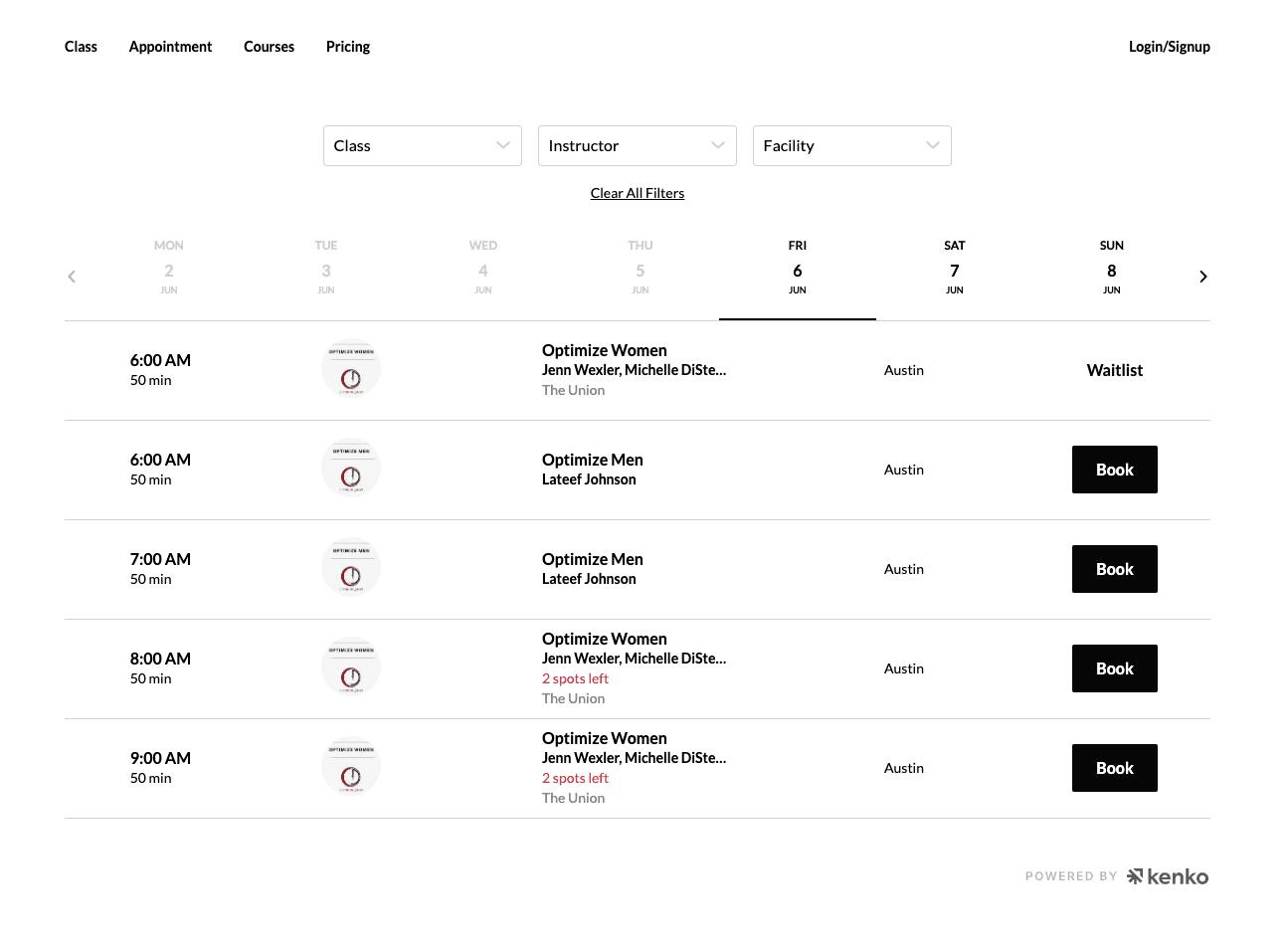Image resolution: width=1288 pixels, height=949 pixels.
Task: Open 7:00 AM Optimize Men class title
Action: [593, 559]
